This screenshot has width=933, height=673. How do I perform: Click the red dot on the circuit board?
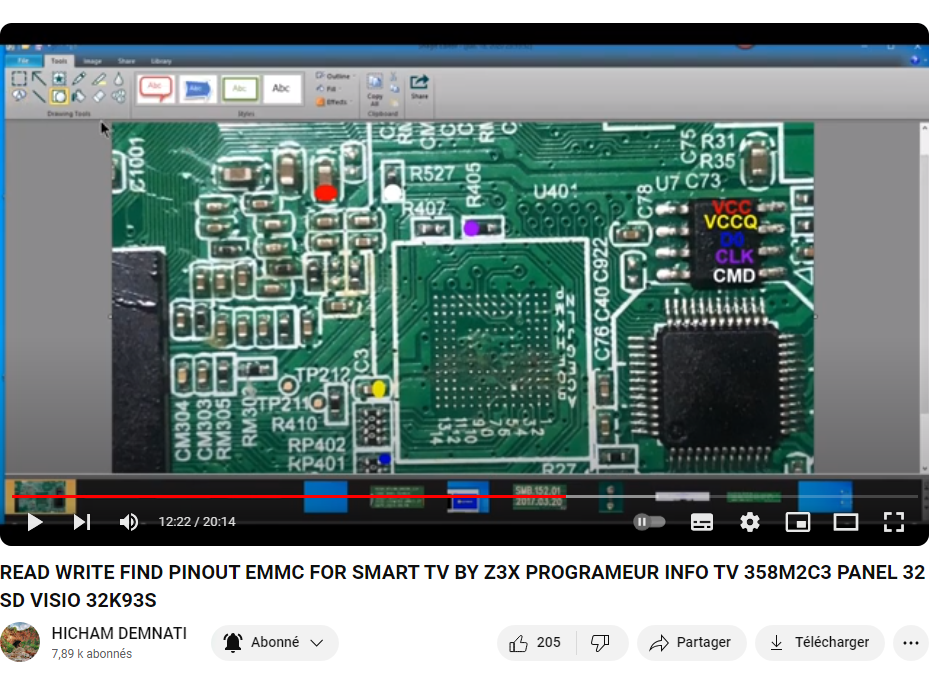coord(325,193)
